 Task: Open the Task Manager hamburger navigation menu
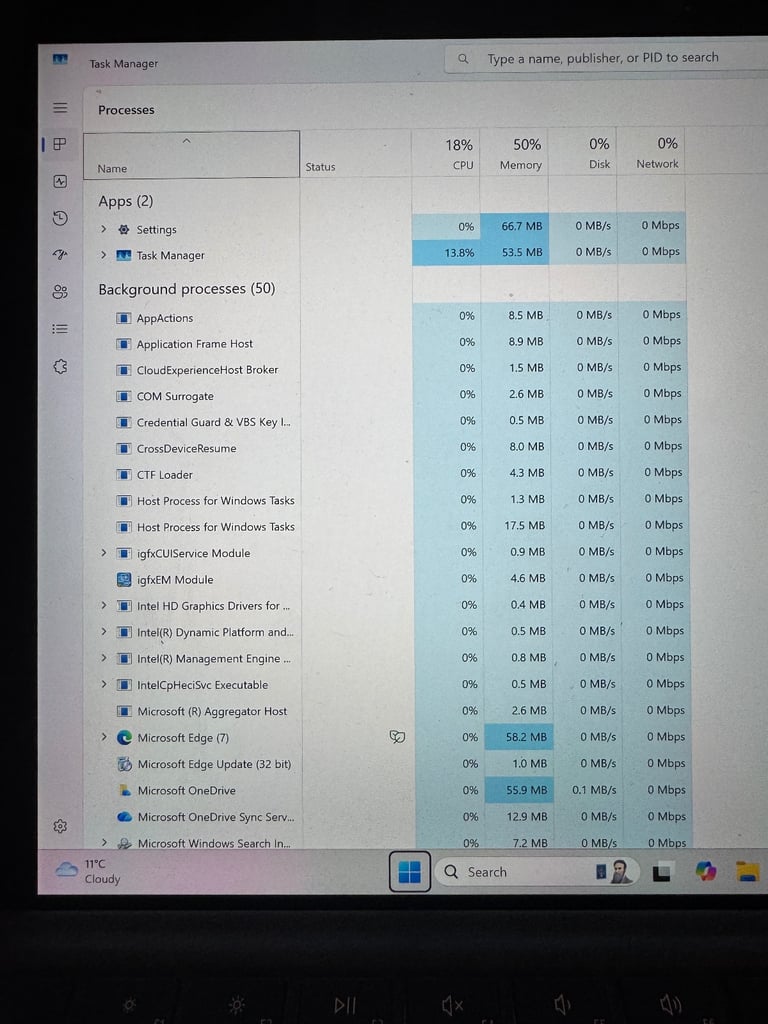coord(60,108)
